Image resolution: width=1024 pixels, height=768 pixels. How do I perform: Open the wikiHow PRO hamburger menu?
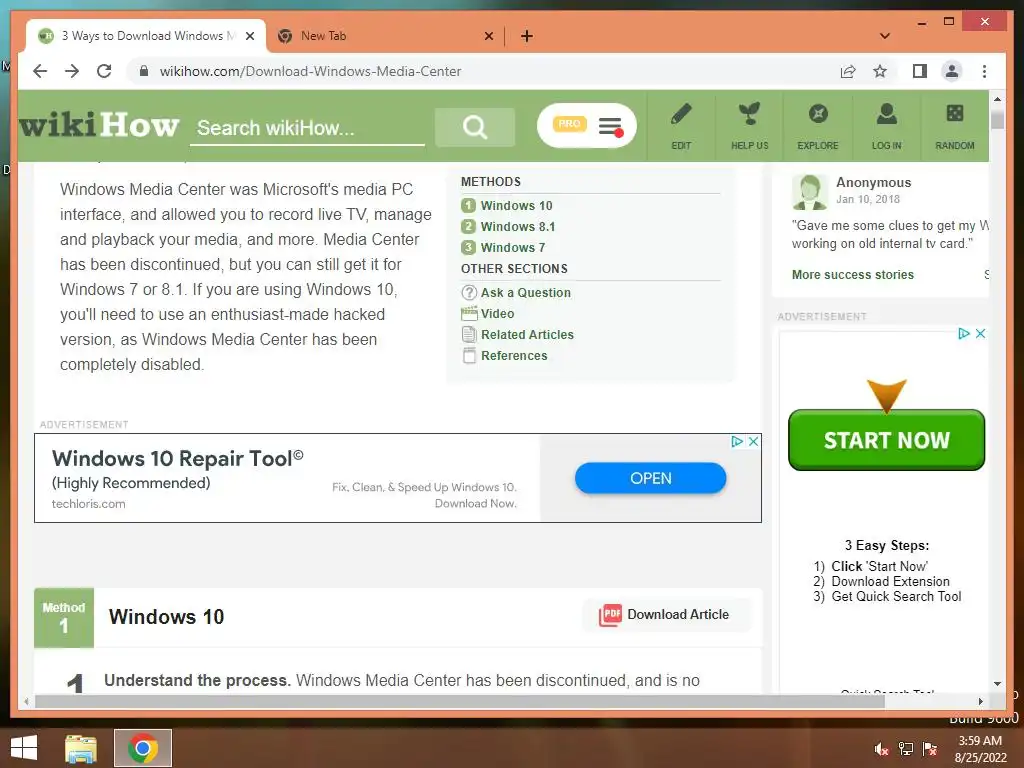(x=610, y=126)
